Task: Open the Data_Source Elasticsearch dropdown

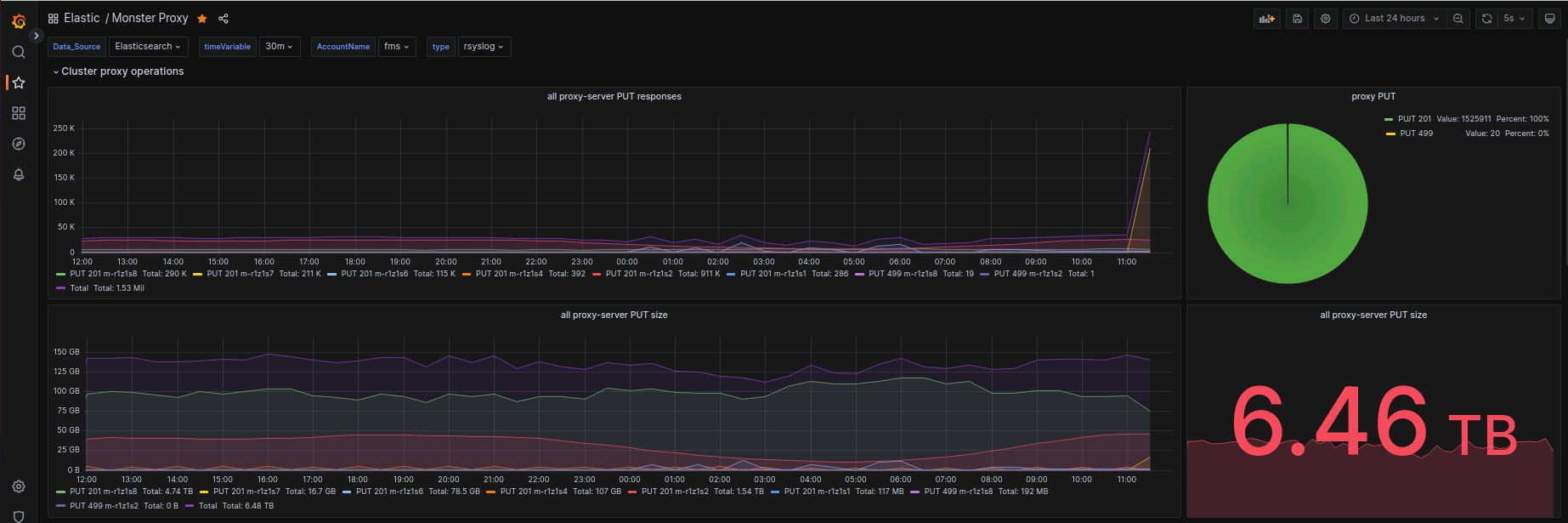Action: [147, 47]
